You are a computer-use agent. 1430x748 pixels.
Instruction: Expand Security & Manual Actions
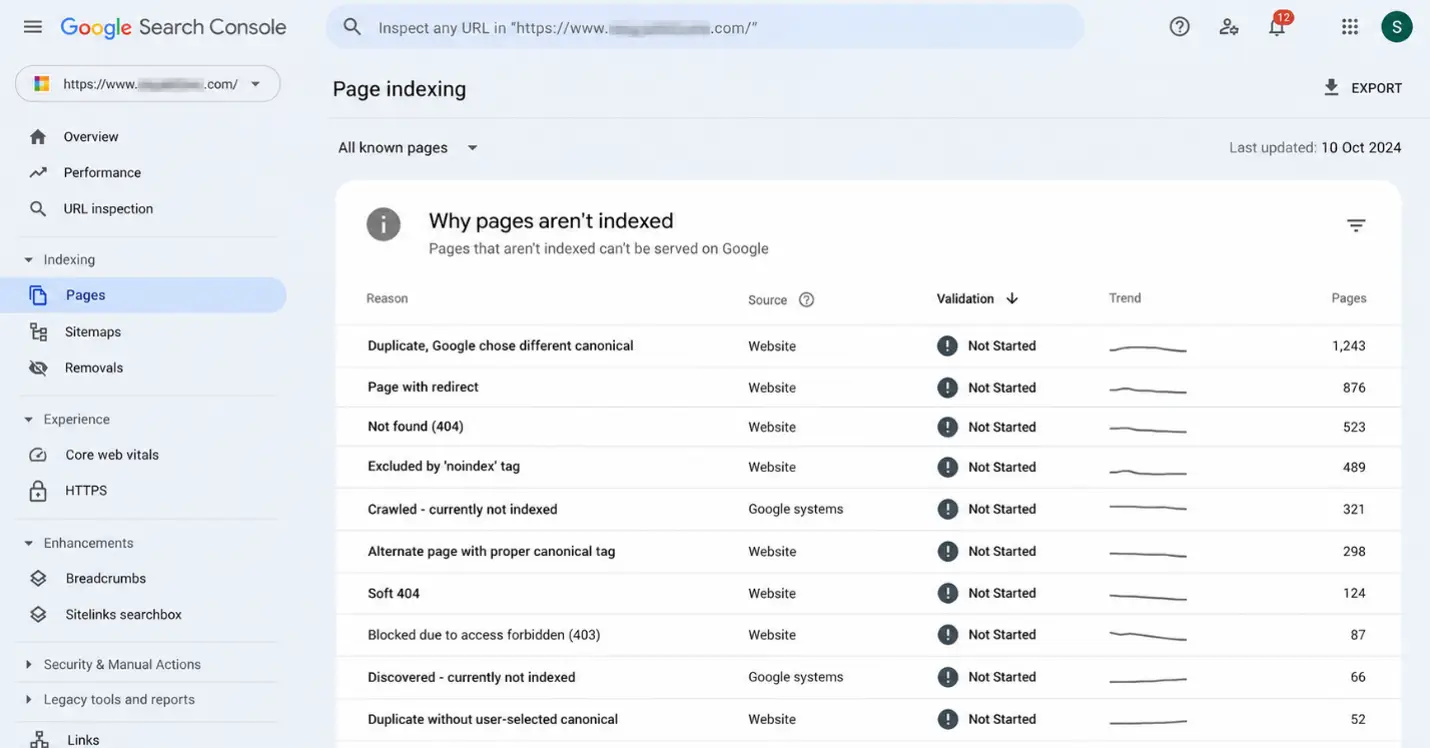(x=28, y=665)
